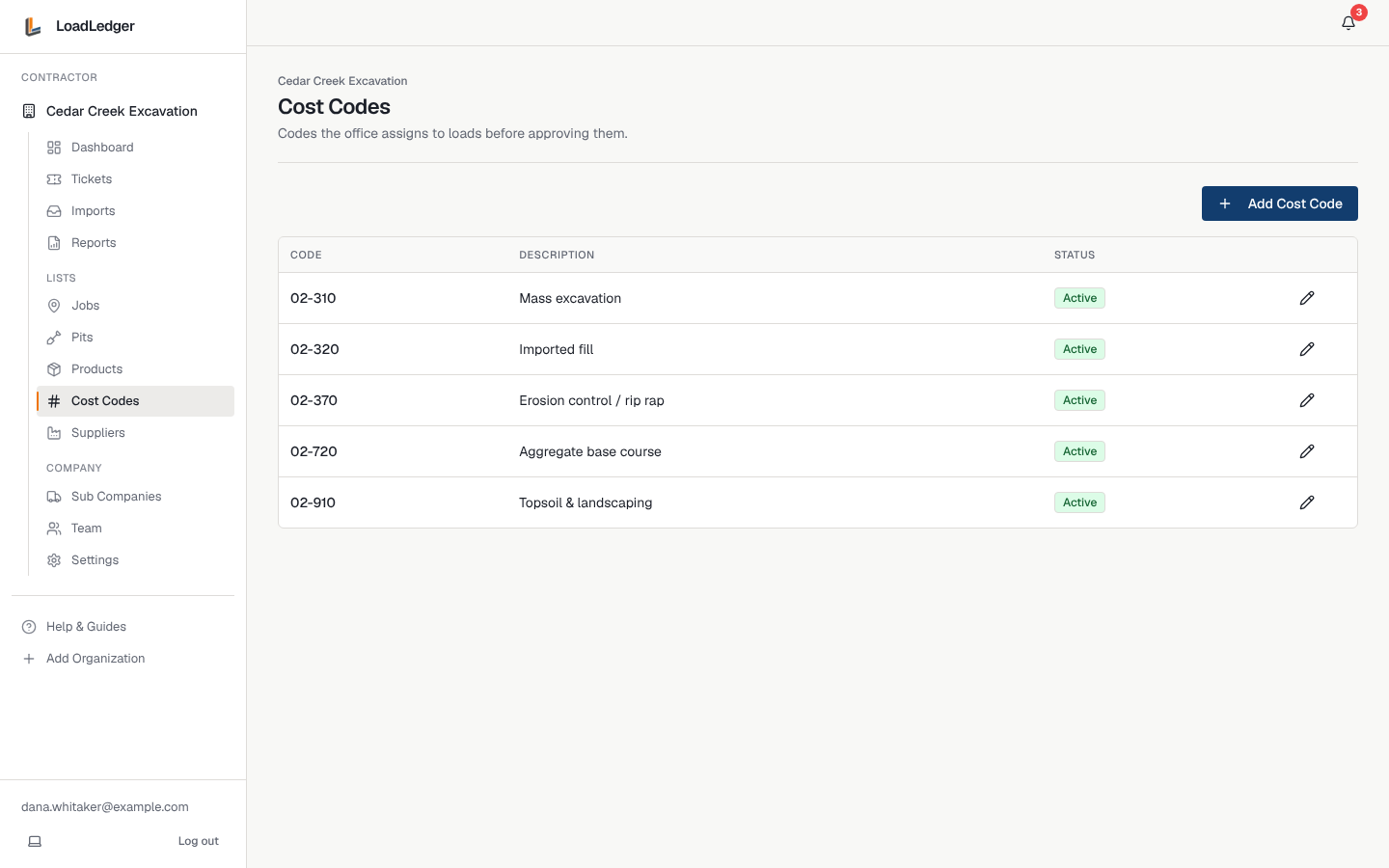
Task: Open the Dashboard page
Action: 135,148
